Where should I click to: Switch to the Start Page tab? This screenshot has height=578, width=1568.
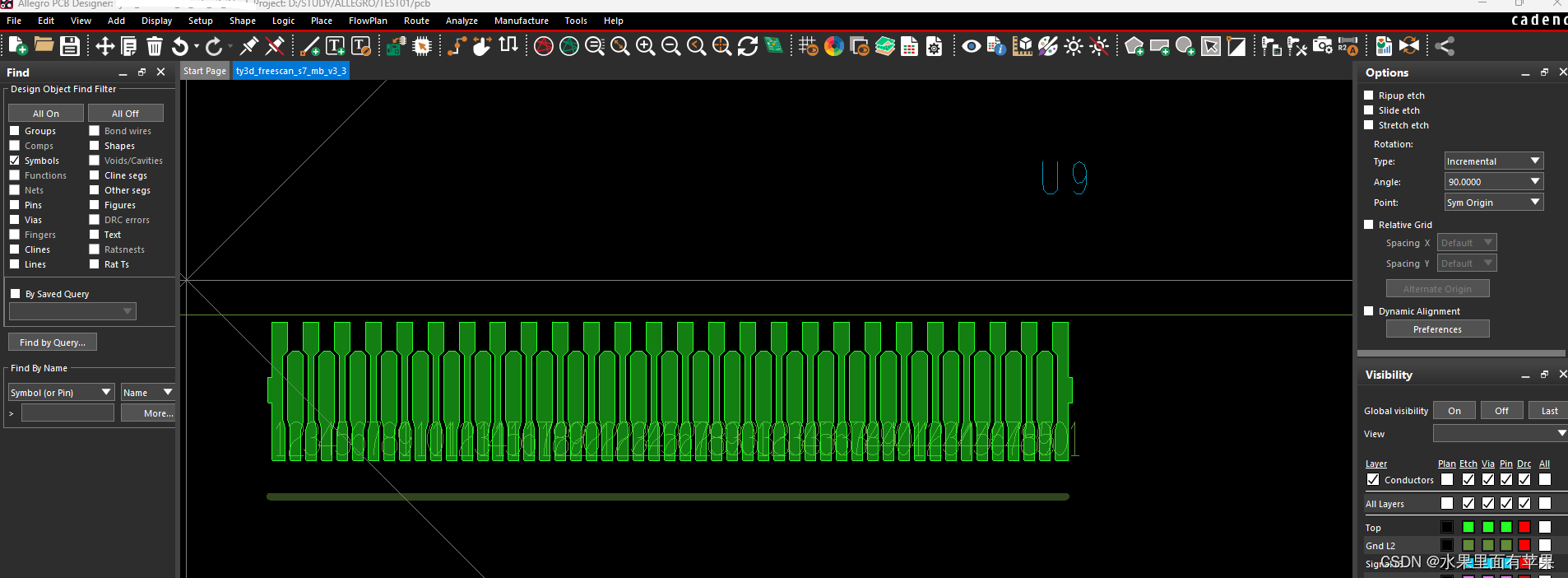(205, 71)
